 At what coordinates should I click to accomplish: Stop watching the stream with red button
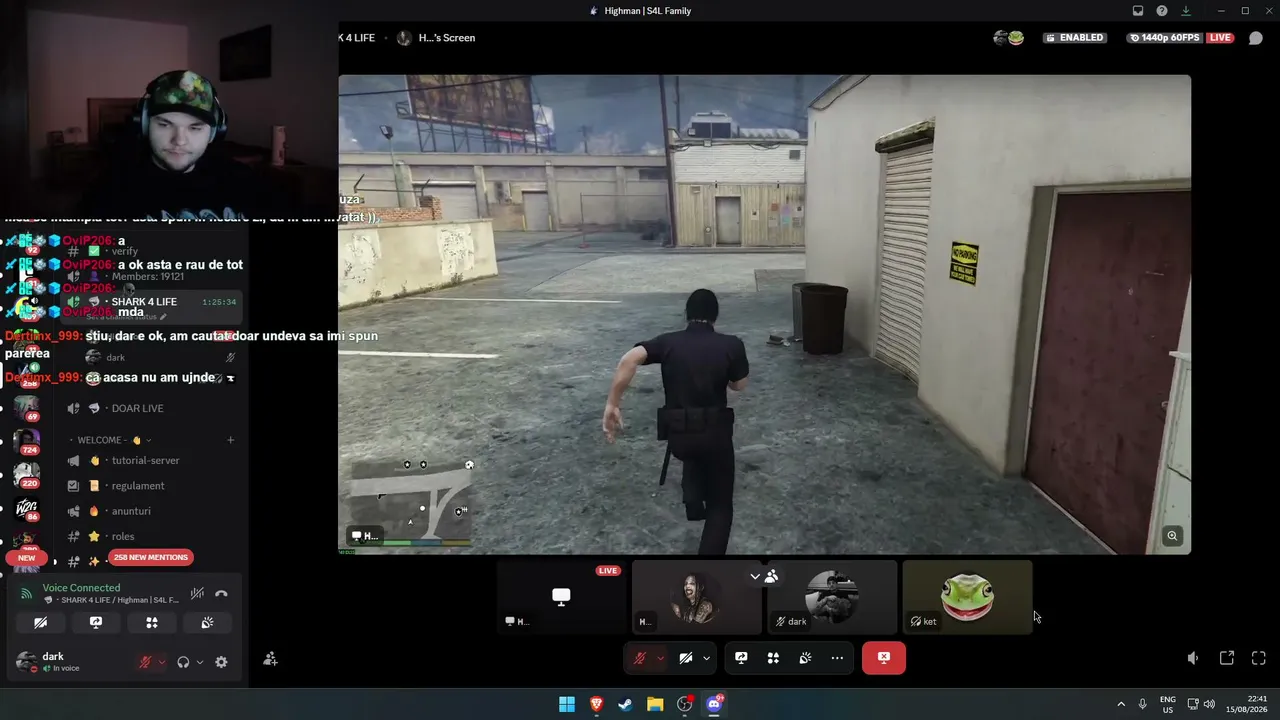[884, 658]
